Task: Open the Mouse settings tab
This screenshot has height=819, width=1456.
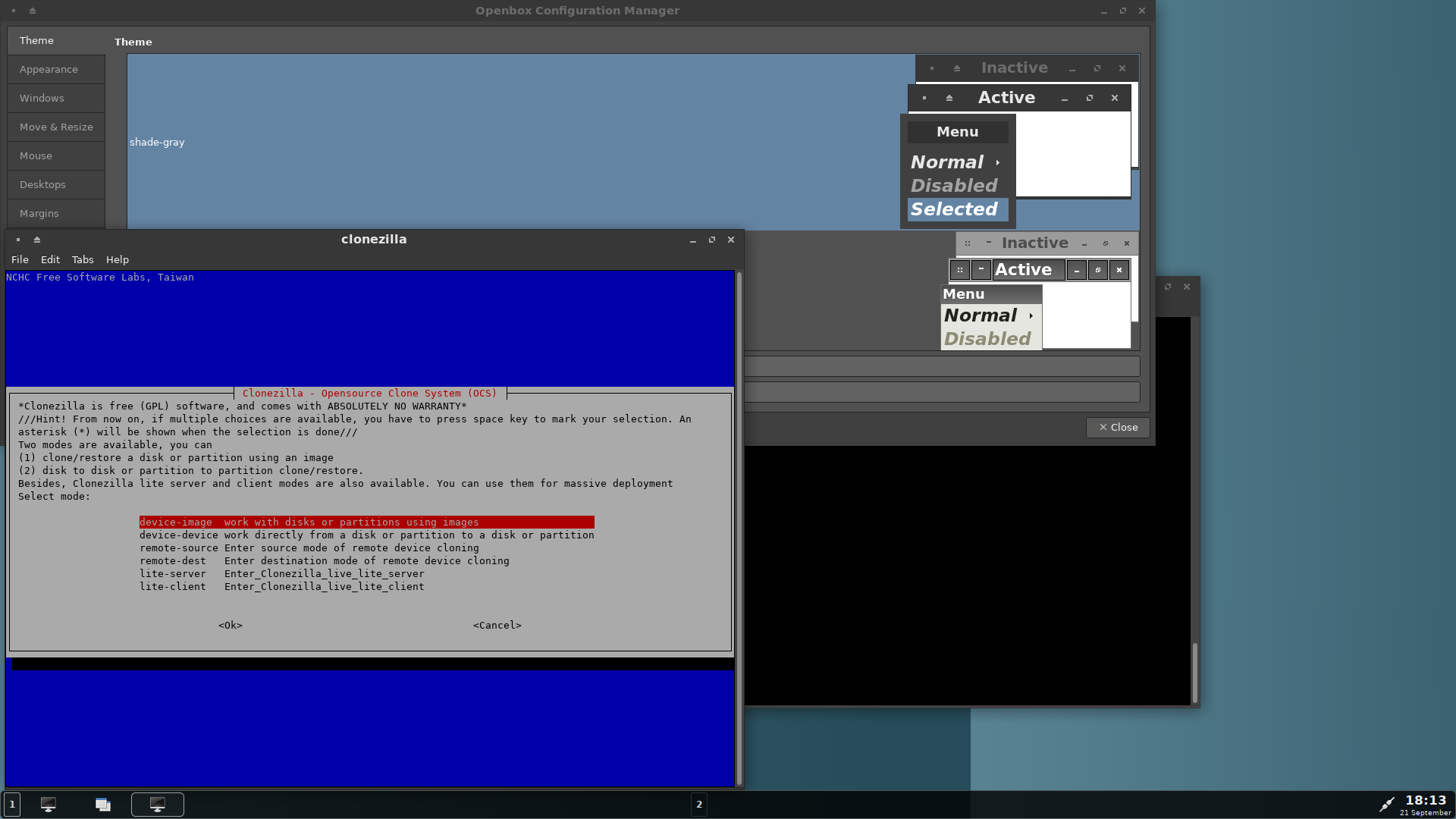Action: [56, 155]
